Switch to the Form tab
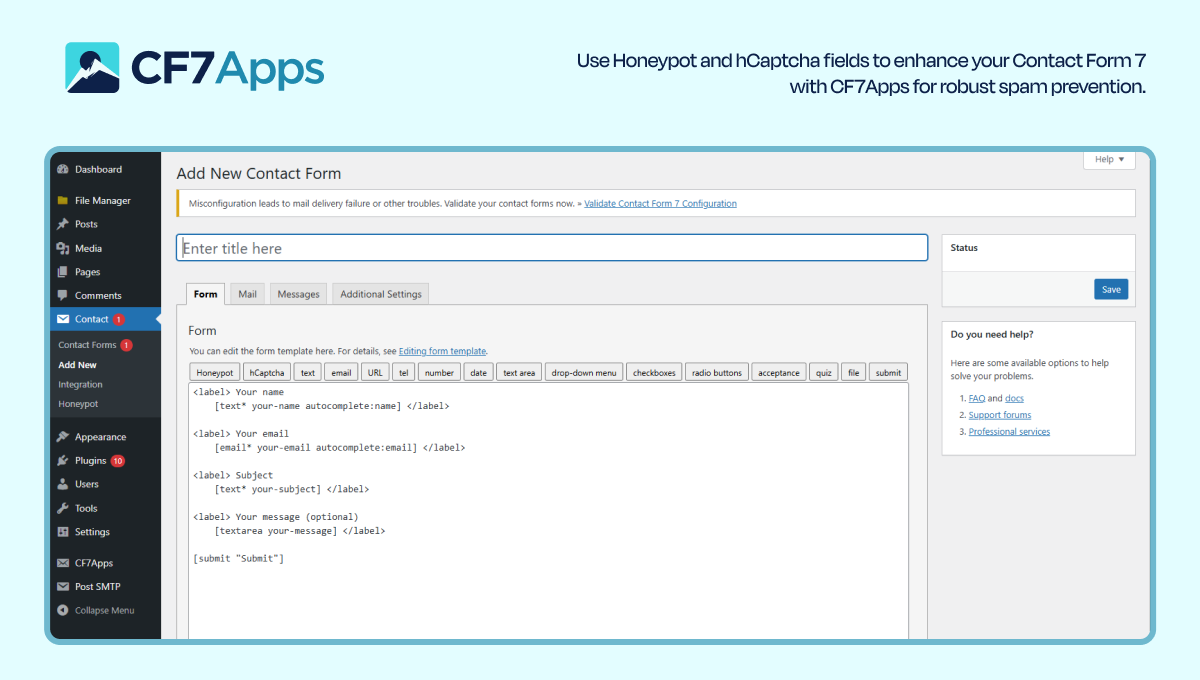 pyautogui.click(x=206, y=294)
